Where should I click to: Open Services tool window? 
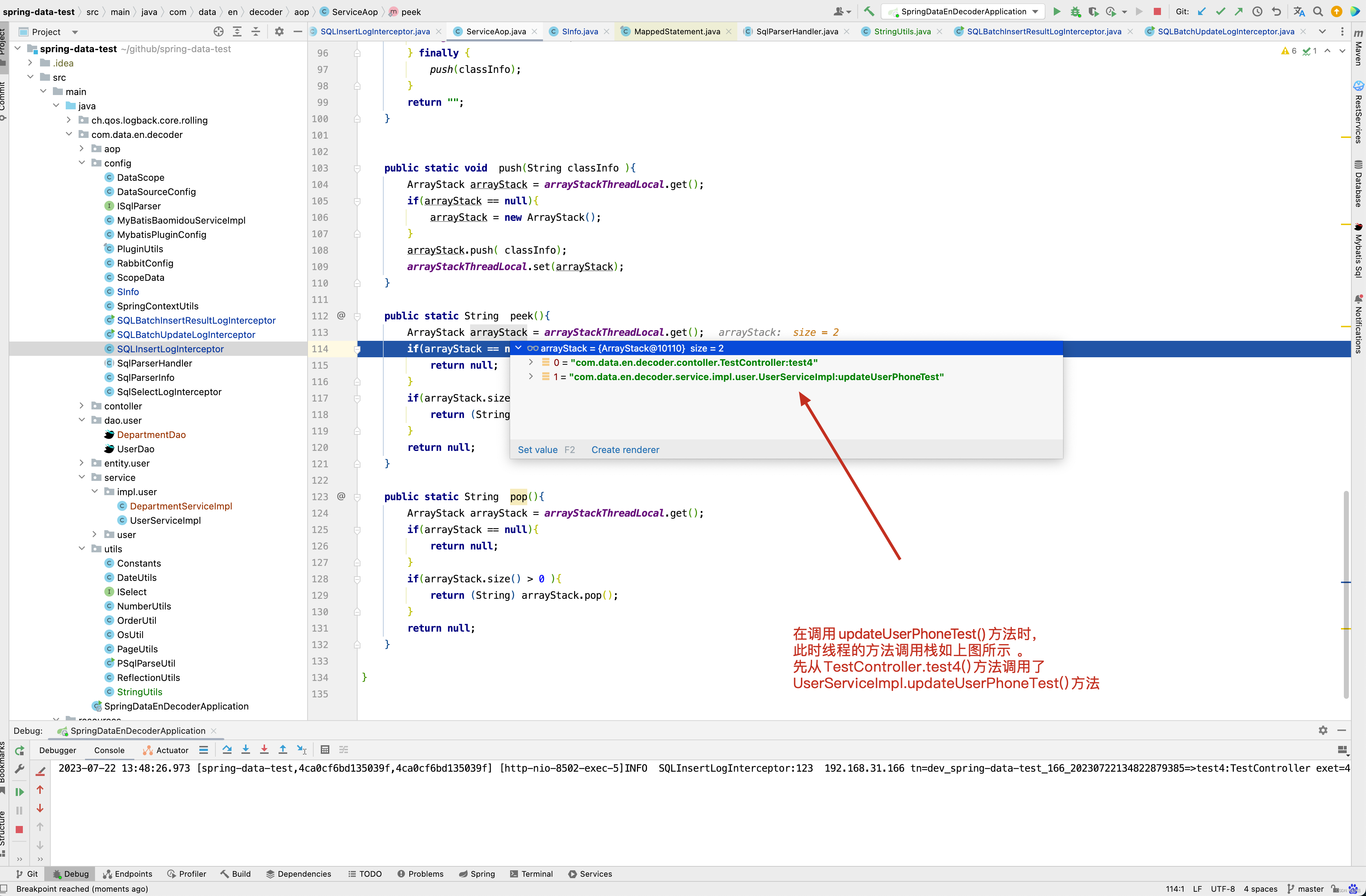pyautogui.click(x=590, y=873)
